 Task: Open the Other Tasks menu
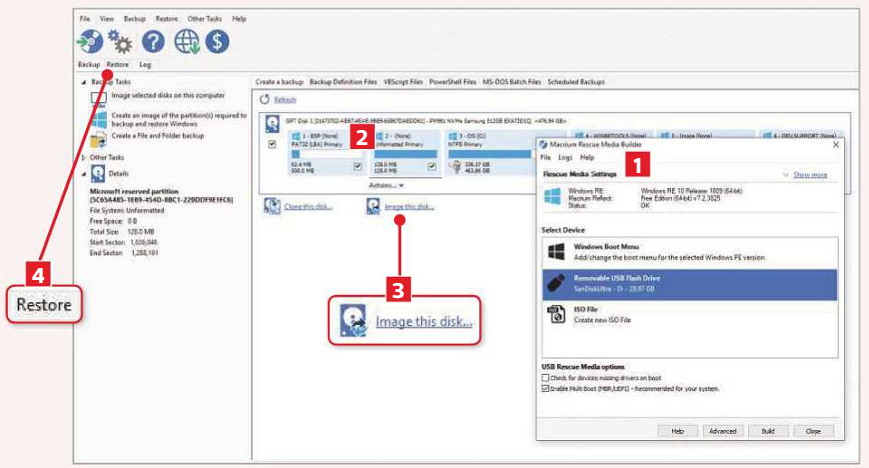[x=205, y=19]
